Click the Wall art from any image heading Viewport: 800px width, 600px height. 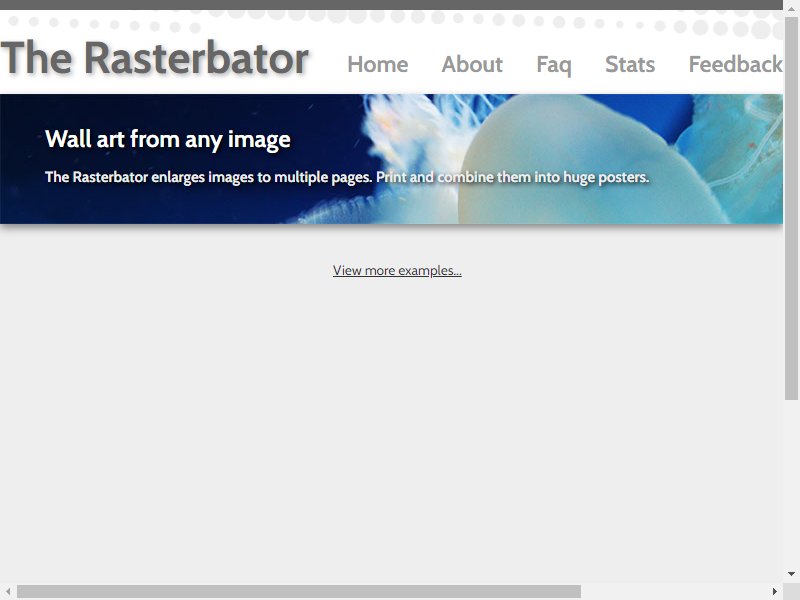tap(168, 139)
